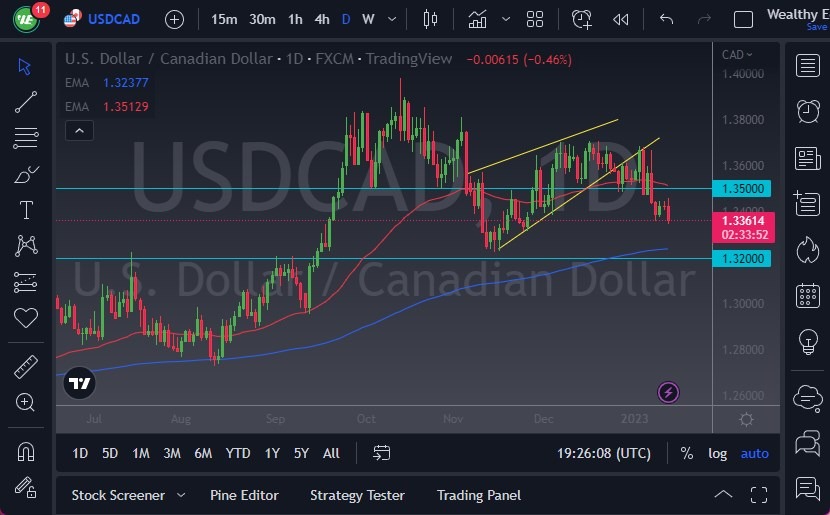Open the long position forecasting tool
Viewport: 830px width, 515px height.
tap(25, 282)
